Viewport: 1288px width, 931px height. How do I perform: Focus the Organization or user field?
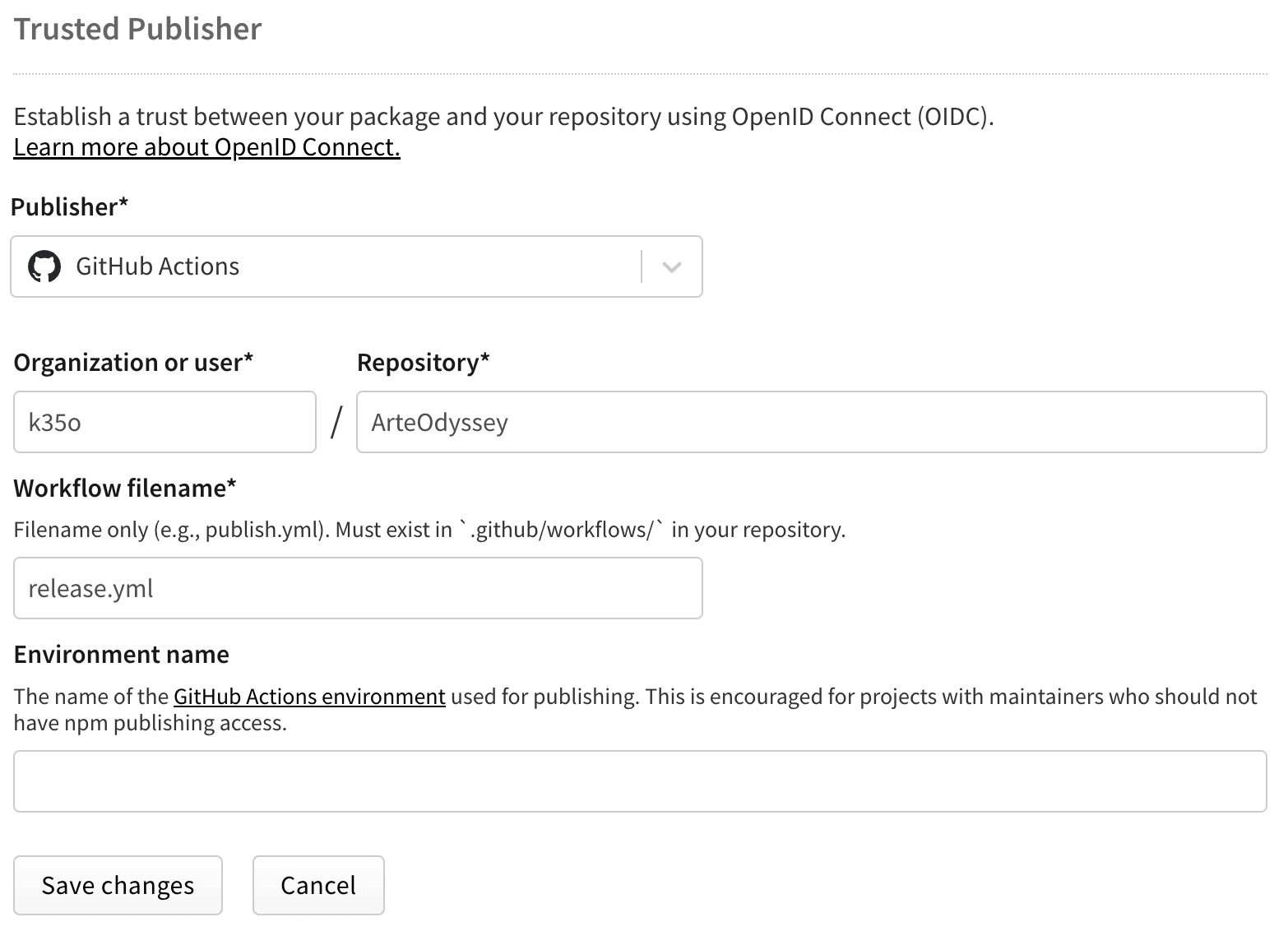pos(164,422)
